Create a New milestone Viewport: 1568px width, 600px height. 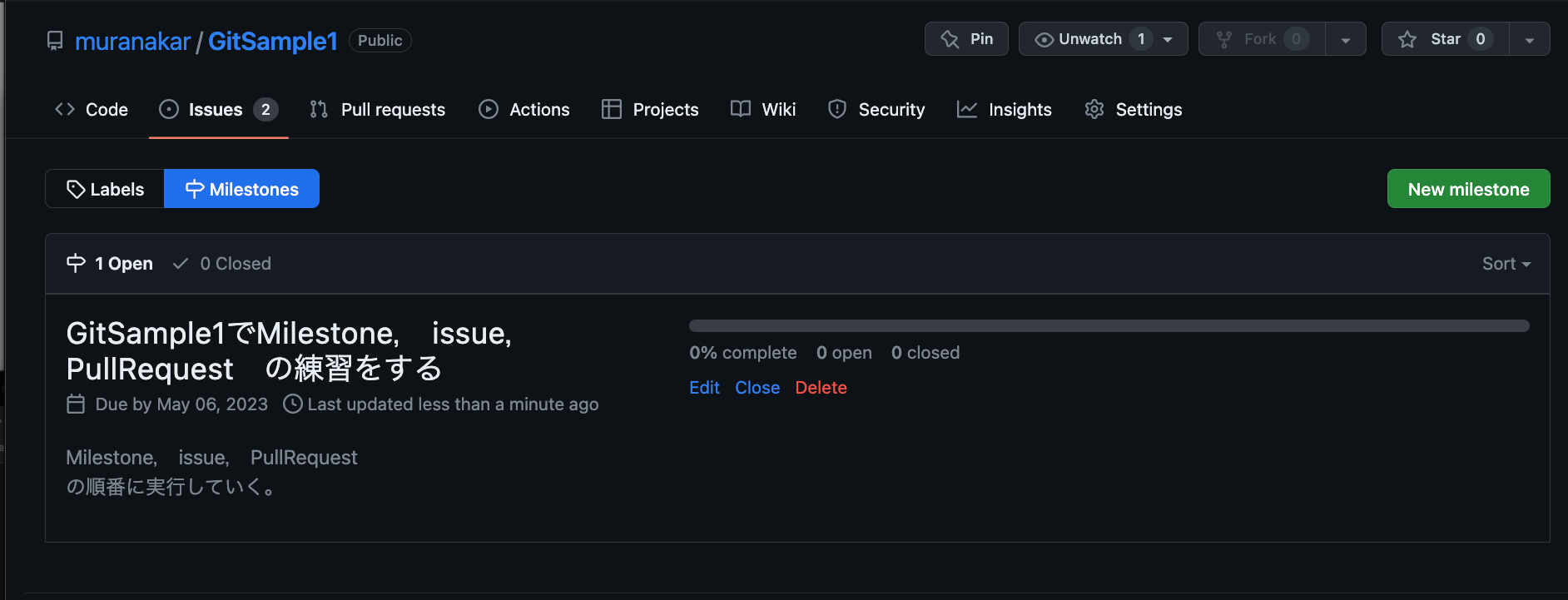(1468, 189)
